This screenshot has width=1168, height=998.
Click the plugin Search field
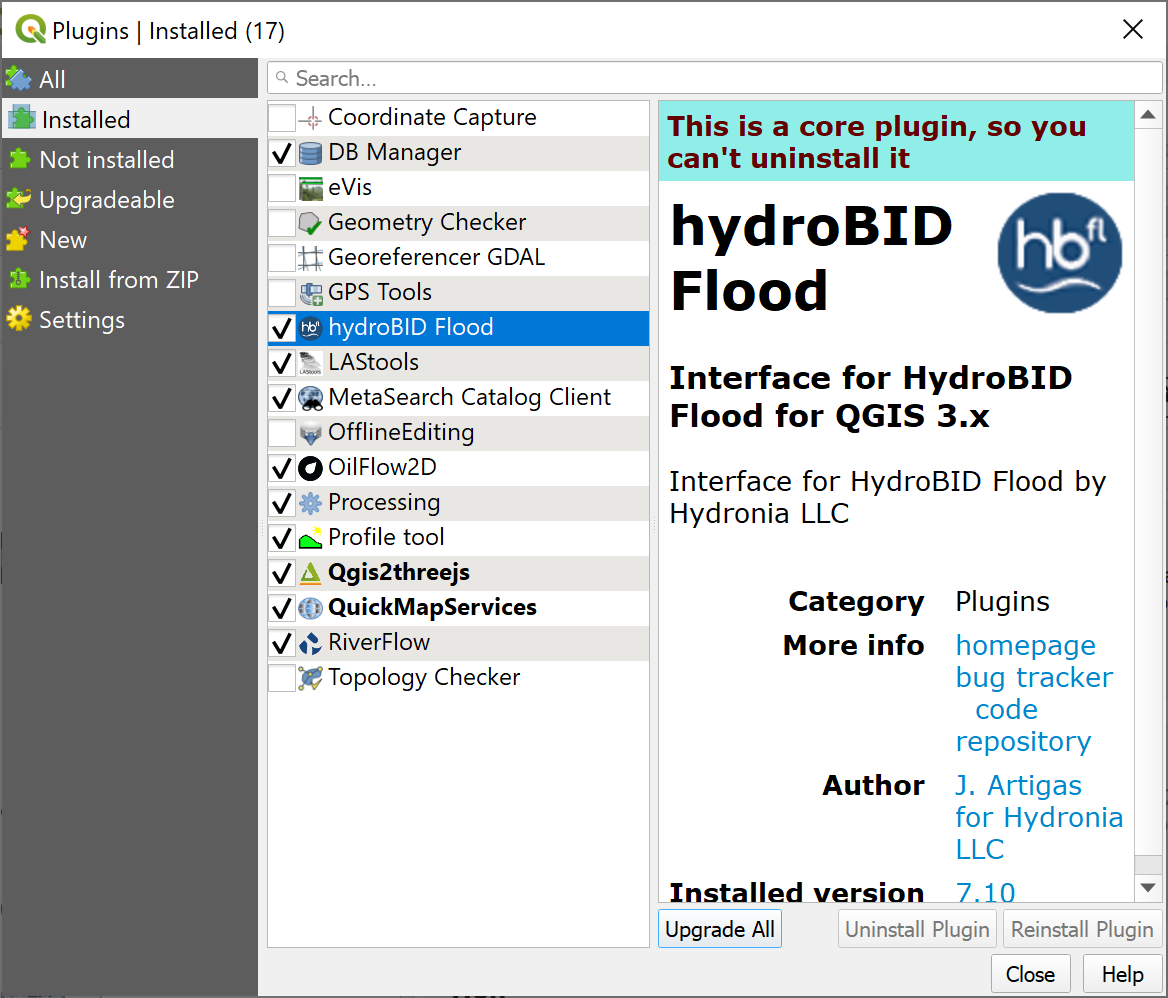(714, 78)
